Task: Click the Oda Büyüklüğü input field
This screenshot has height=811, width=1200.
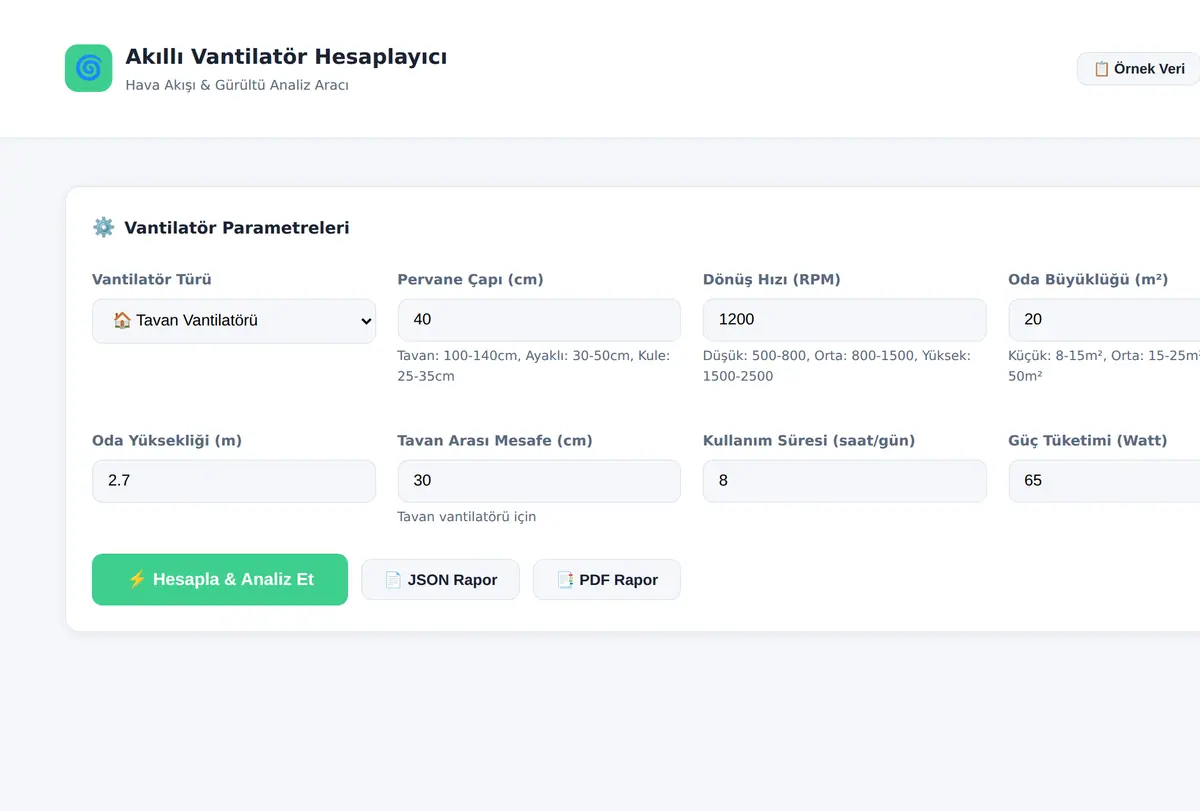Action: pyautogui.click(x=1104, y=320)
